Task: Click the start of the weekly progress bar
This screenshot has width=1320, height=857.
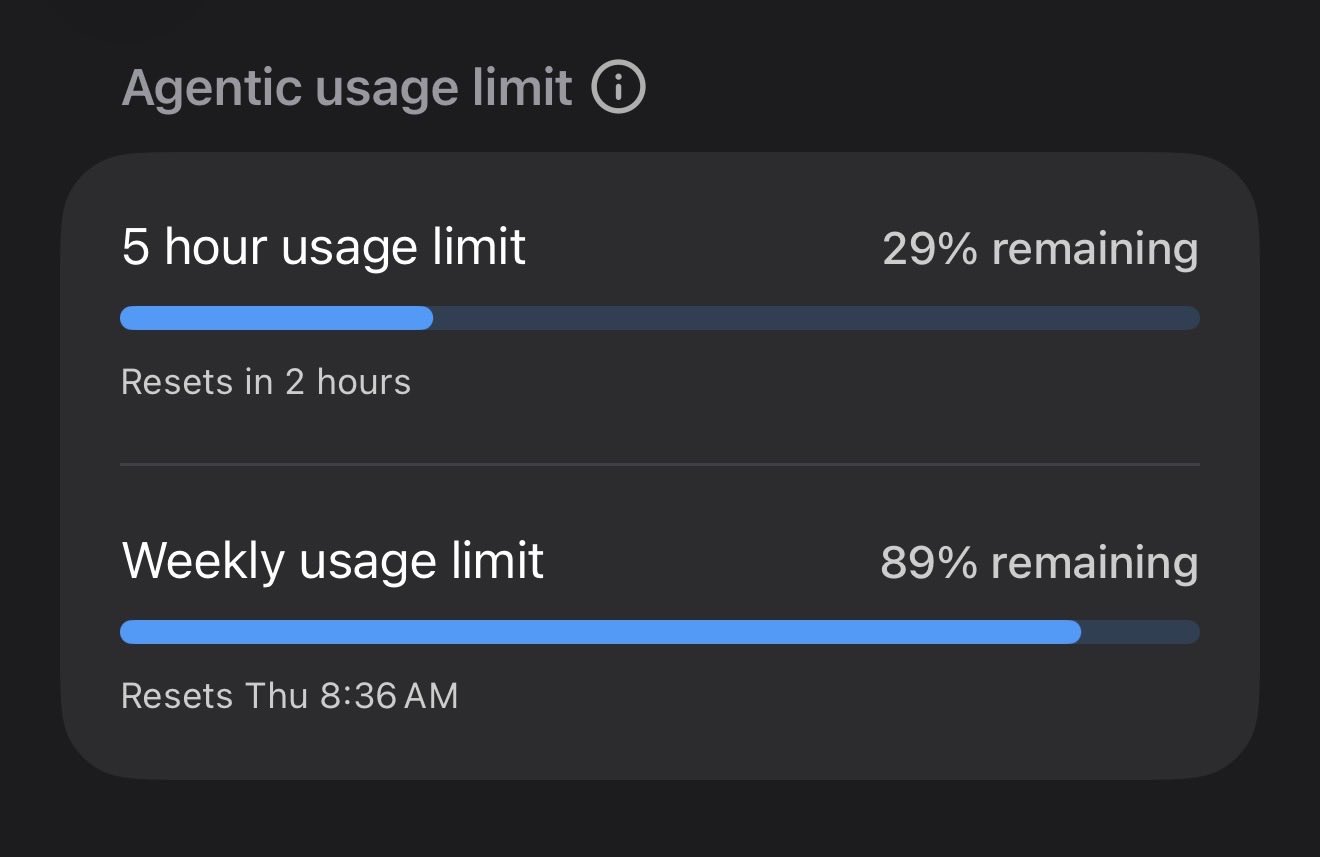Action: (131, 632)
